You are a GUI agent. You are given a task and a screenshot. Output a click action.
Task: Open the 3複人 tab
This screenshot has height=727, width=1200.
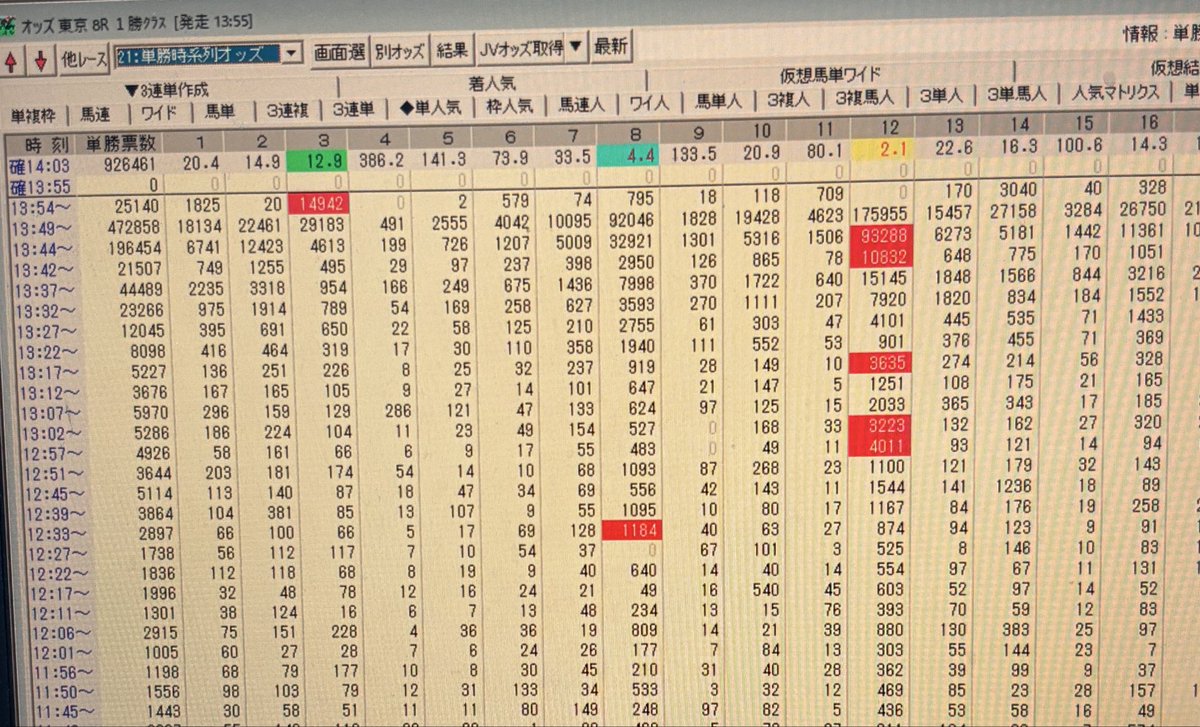coord(789,99)
